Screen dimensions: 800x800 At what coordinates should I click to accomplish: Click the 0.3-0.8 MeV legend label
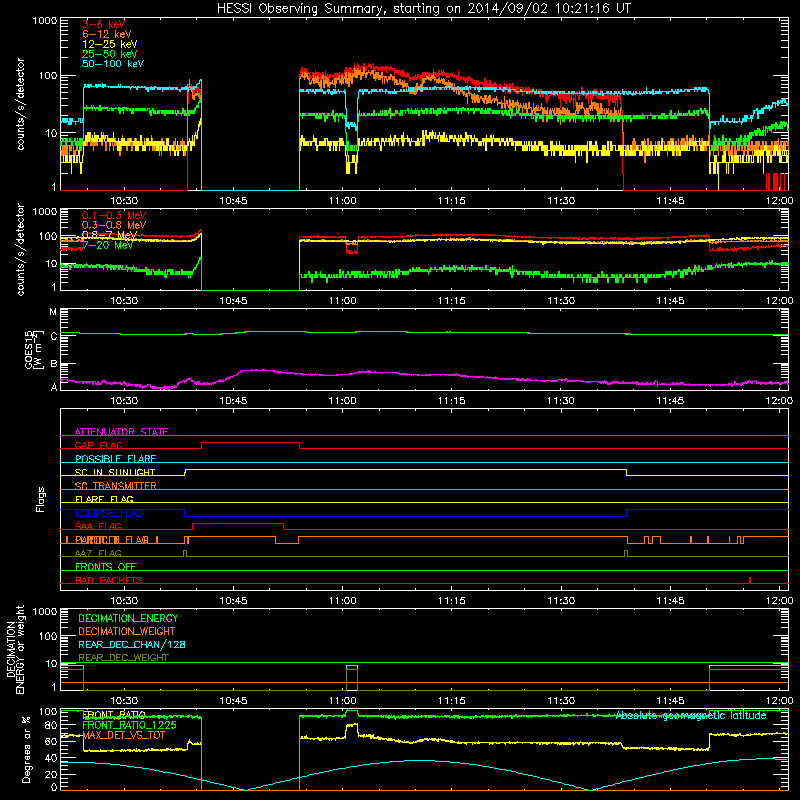tap(114, 225)
